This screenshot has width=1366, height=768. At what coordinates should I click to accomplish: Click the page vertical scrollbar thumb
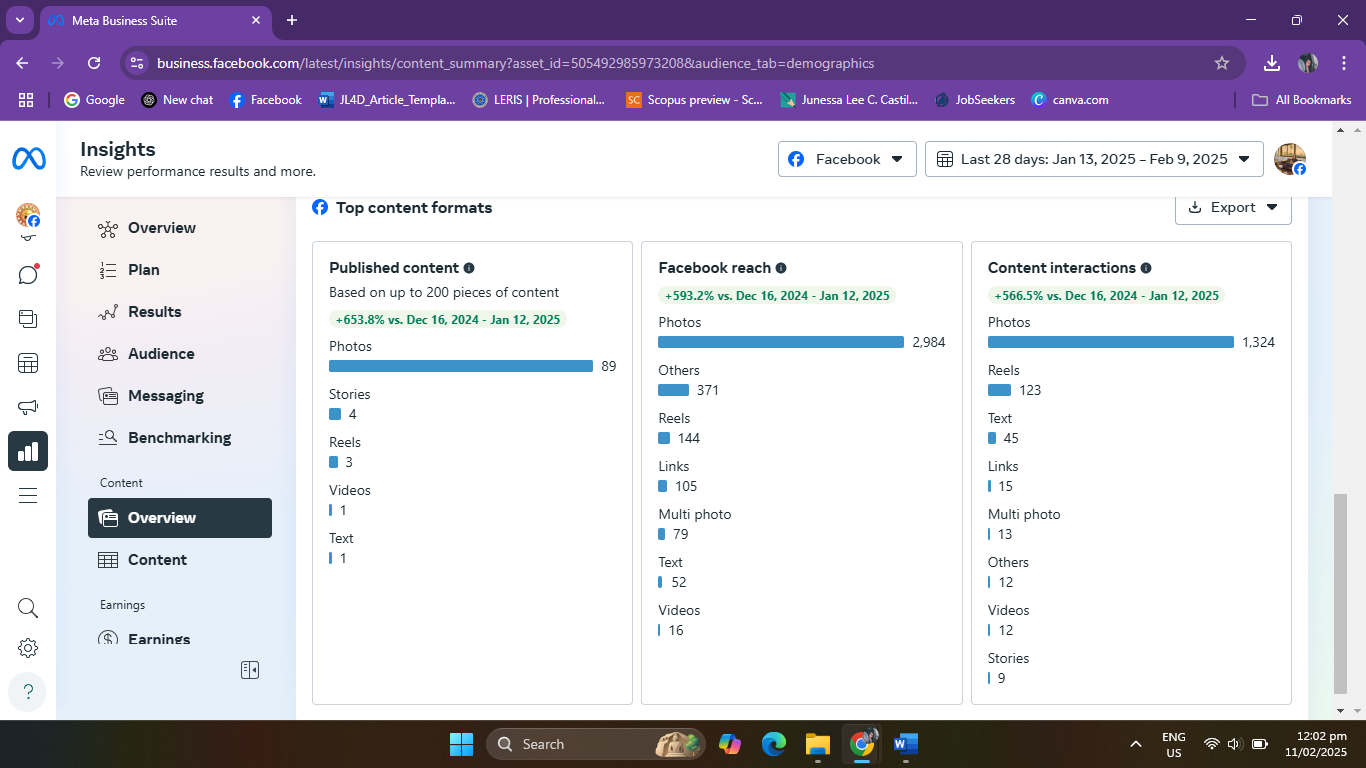(x=1340, y=594)
